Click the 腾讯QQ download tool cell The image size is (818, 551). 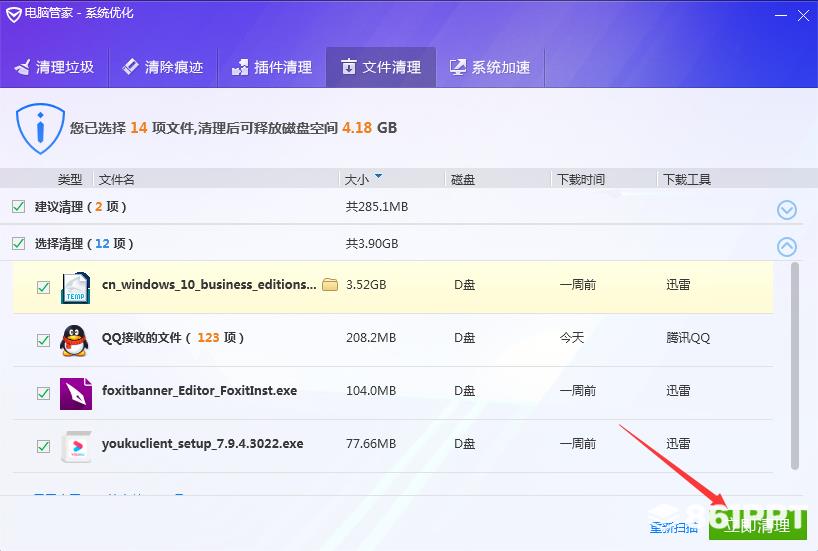pos(688,338)
